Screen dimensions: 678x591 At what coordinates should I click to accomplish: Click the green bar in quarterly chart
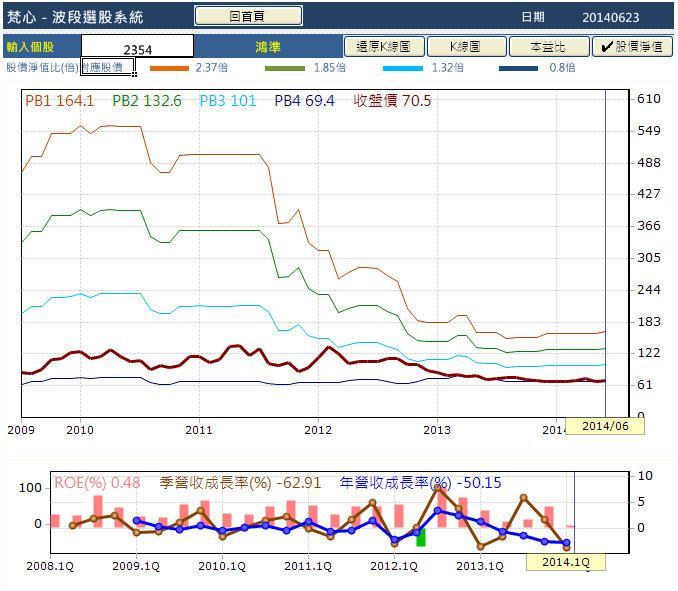point(421,537)
